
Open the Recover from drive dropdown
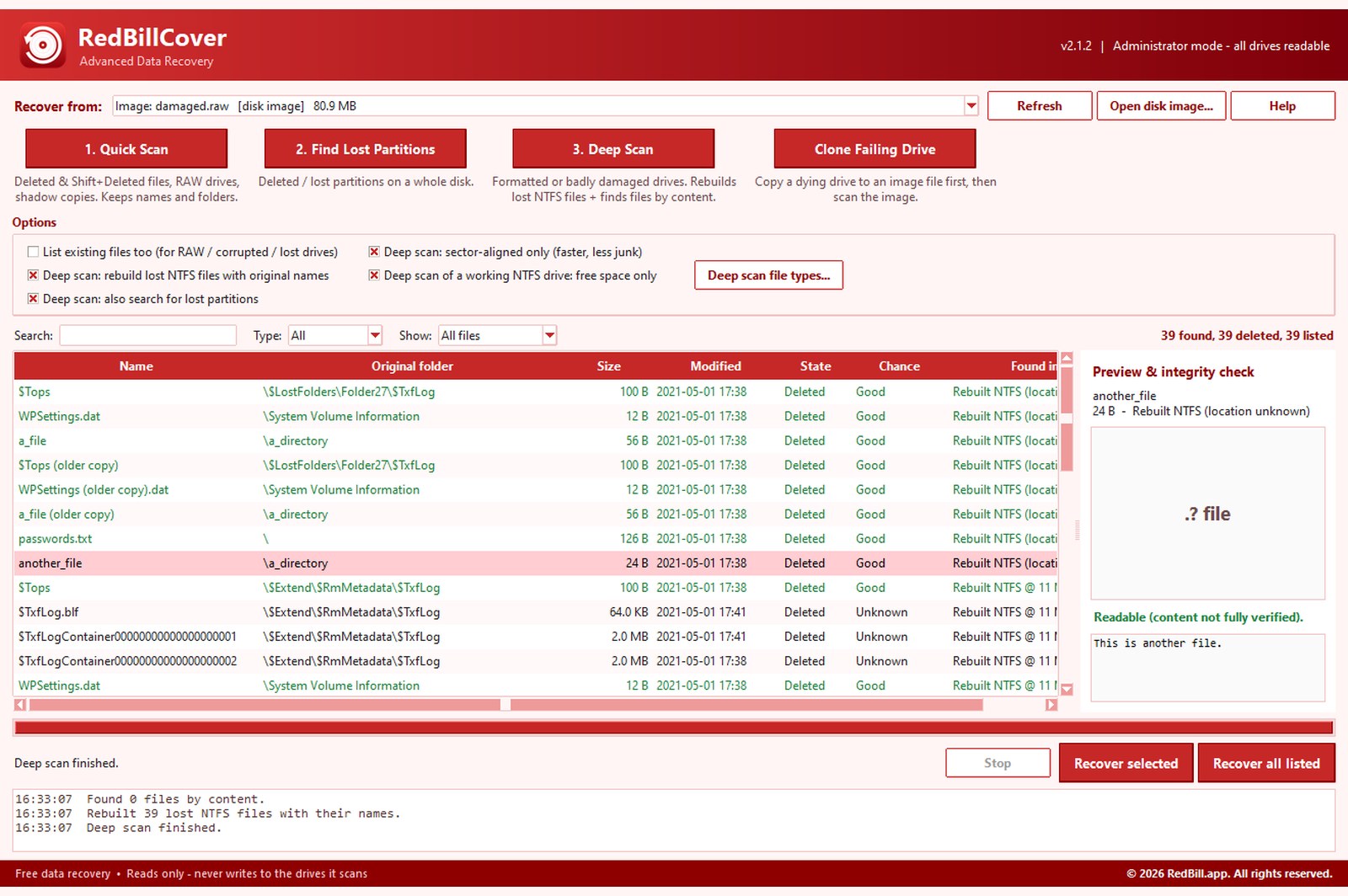tap(971, 106)
